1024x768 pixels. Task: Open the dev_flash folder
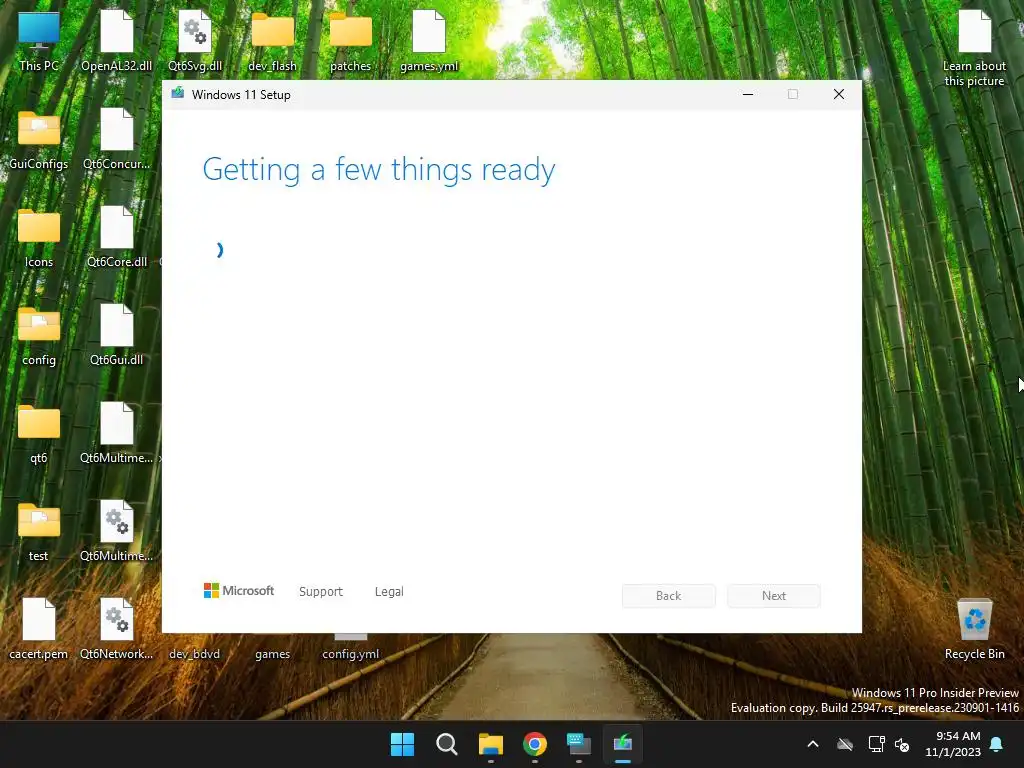(x=272, y=40)
